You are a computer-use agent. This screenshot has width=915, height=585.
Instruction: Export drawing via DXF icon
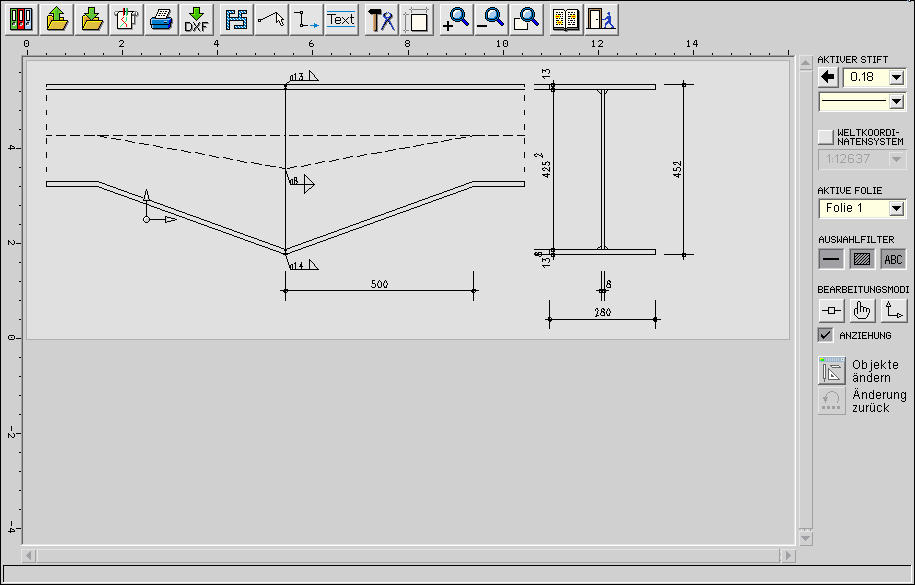[196, 19]
